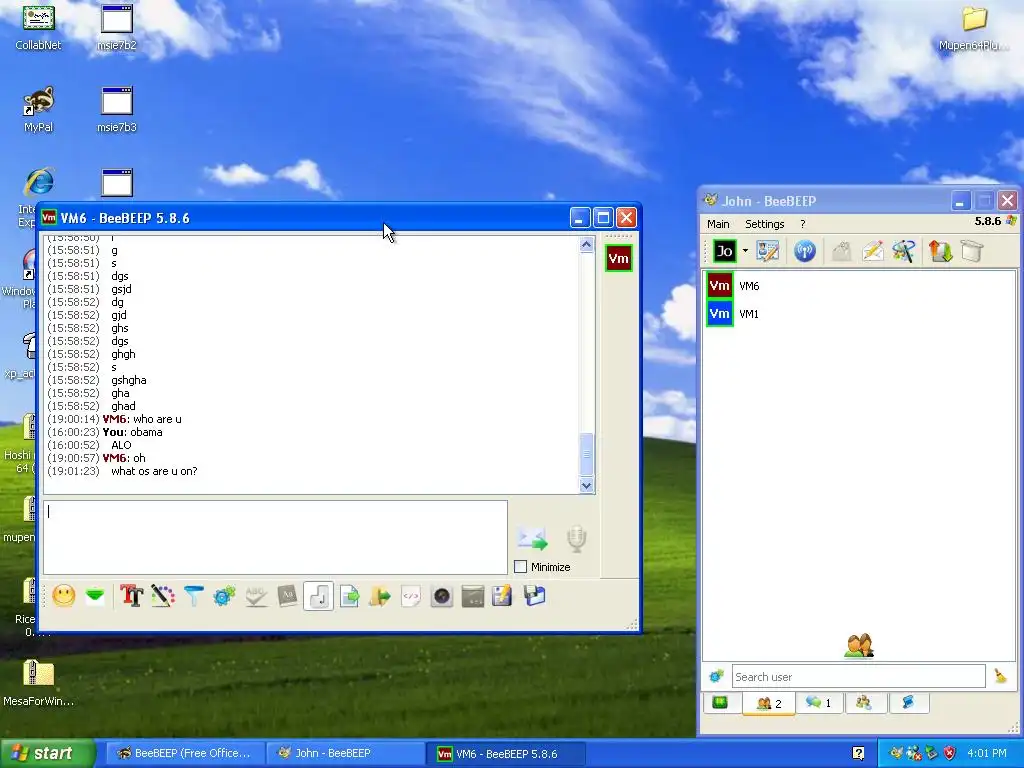Image resolution: width=1024 pixels, height=768 pixels.
Task: Click the send file document icon
Action: click(x=349, y=596)
